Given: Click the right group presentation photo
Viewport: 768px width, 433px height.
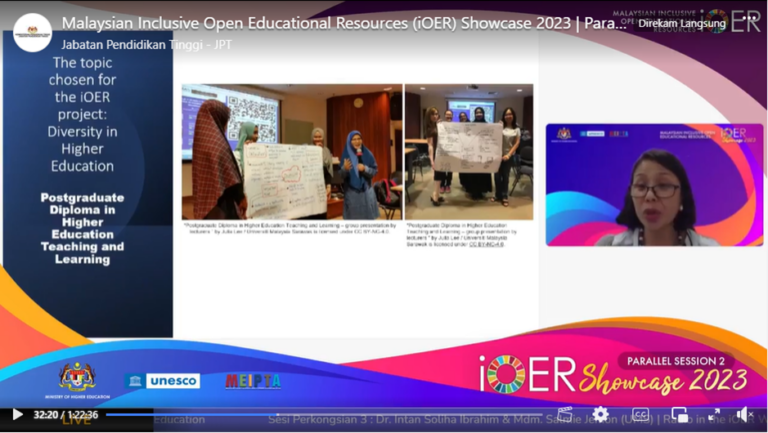Looking at the screenshot, I should (x=468, y=152).
